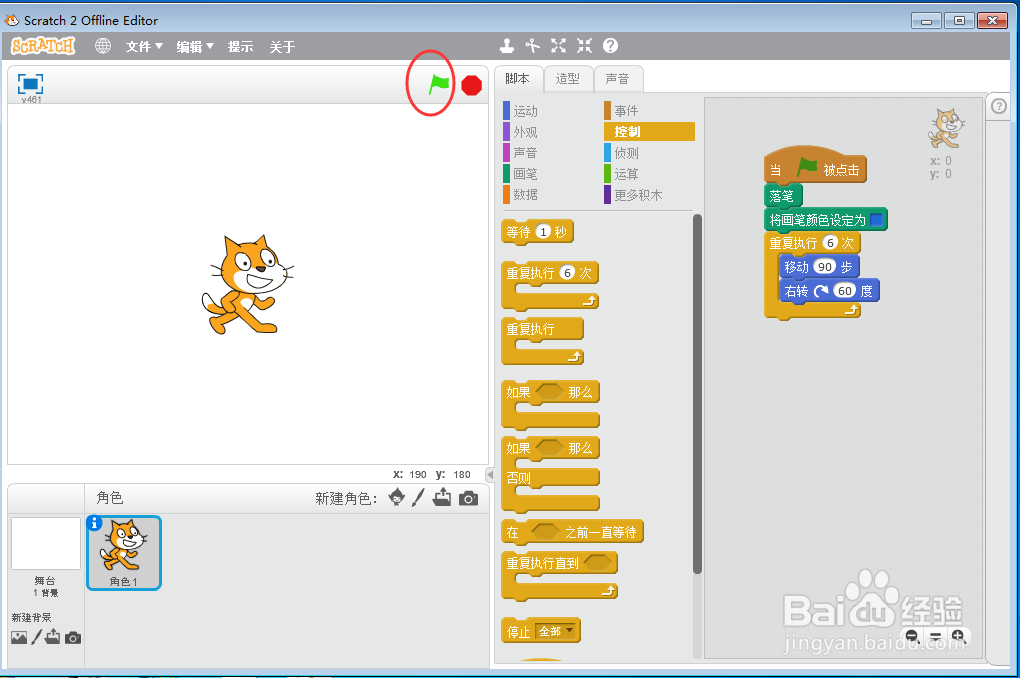
Task: Click the cat sprite on stage
Action: pyautogui.click(x=247, y=285)
